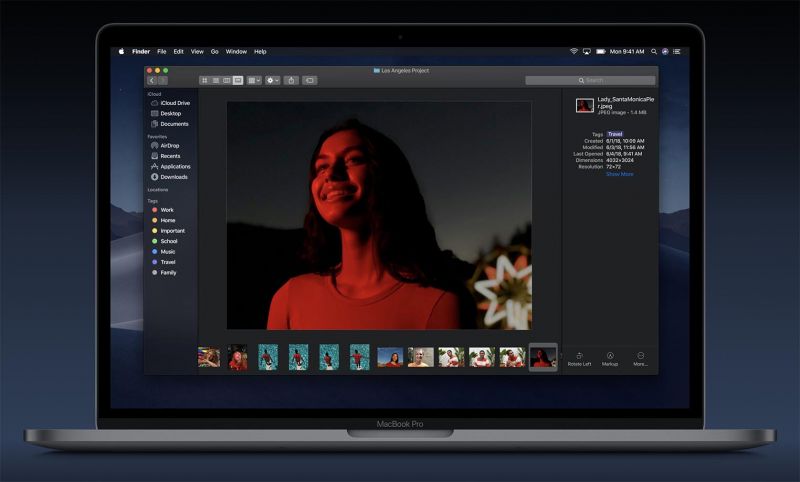
Task: Click the AirPlay display icon in menu bar
Action: (587, 52)
